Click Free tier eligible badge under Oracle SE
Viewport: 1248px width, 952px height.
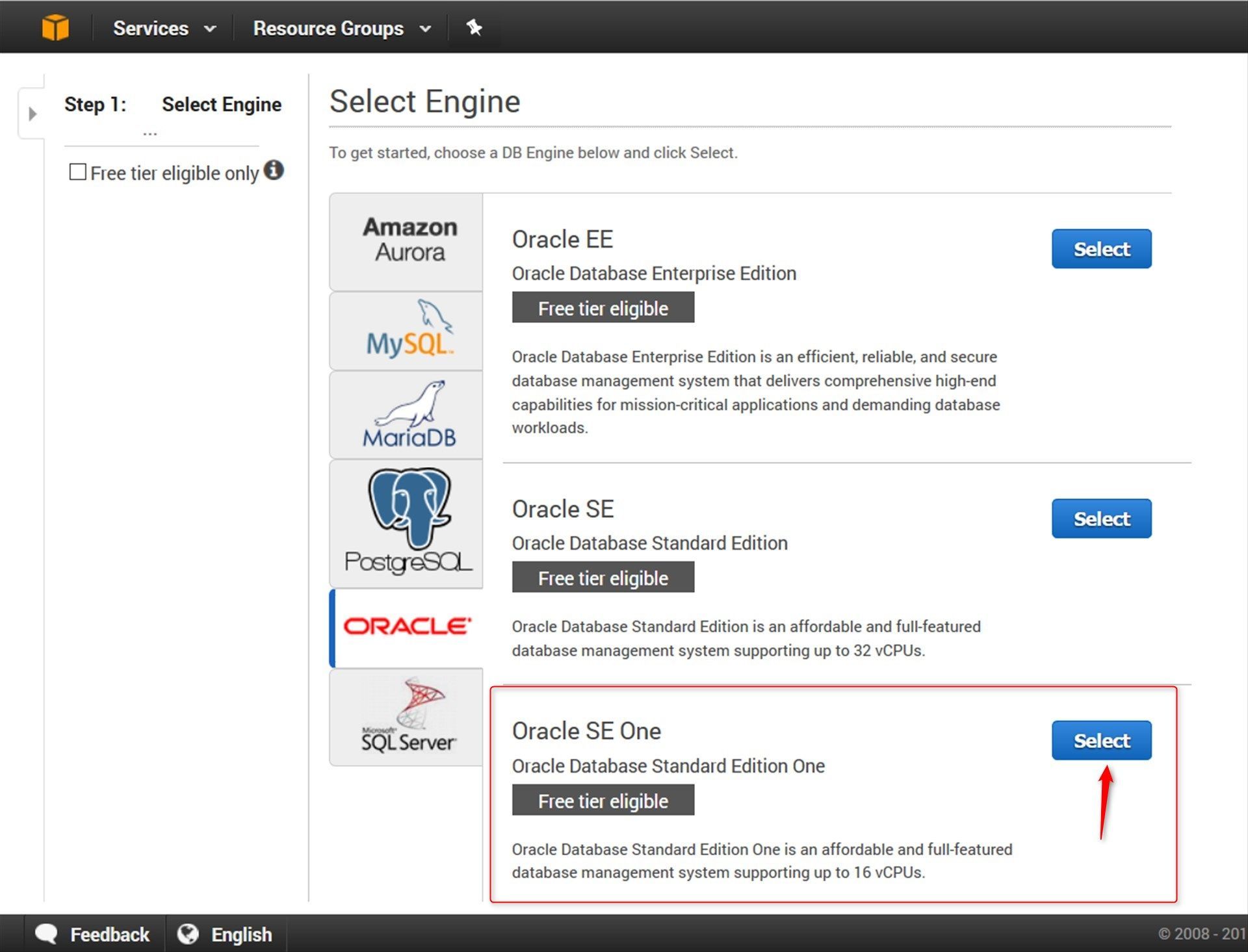[x=603, y=577]
